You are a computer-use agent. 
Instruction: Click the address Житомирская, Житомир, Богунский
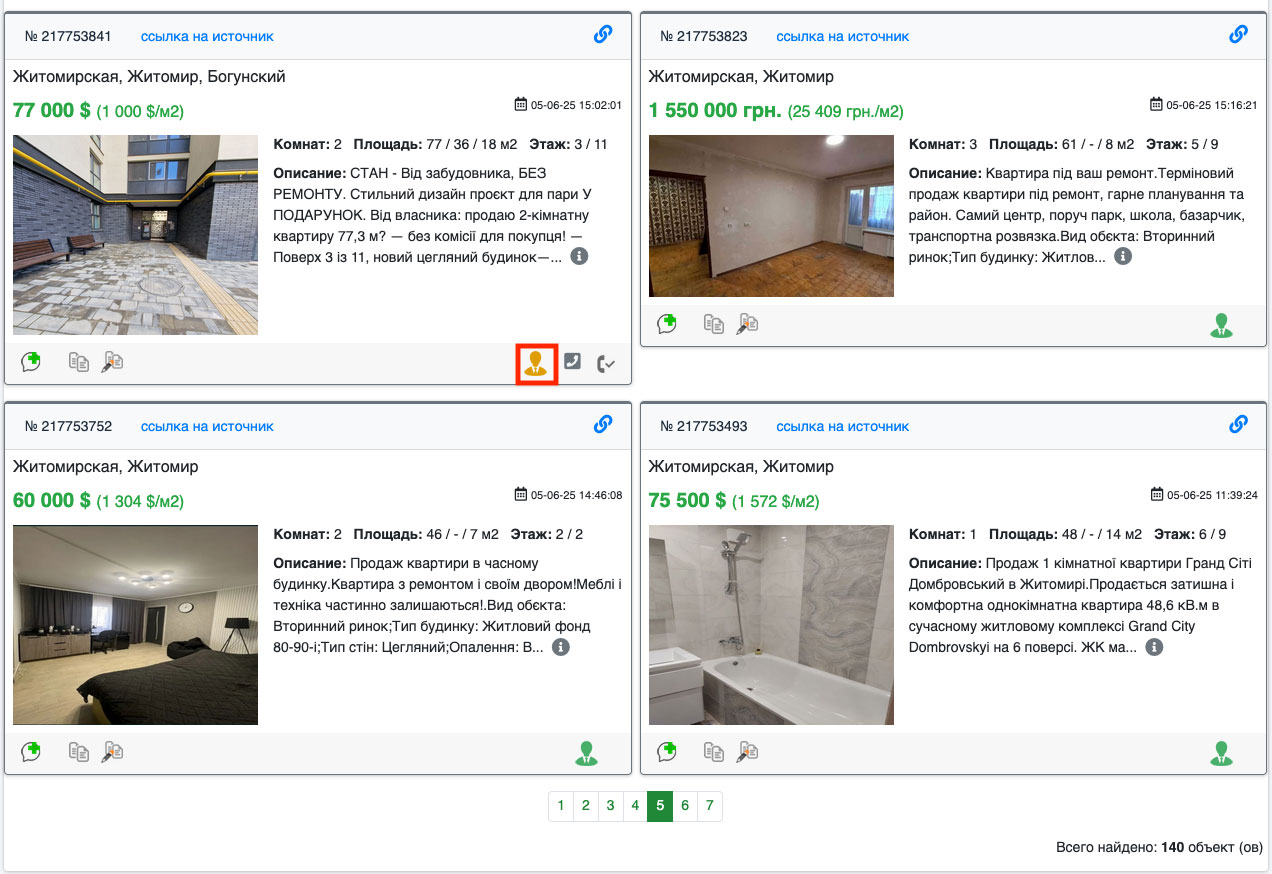150,77
